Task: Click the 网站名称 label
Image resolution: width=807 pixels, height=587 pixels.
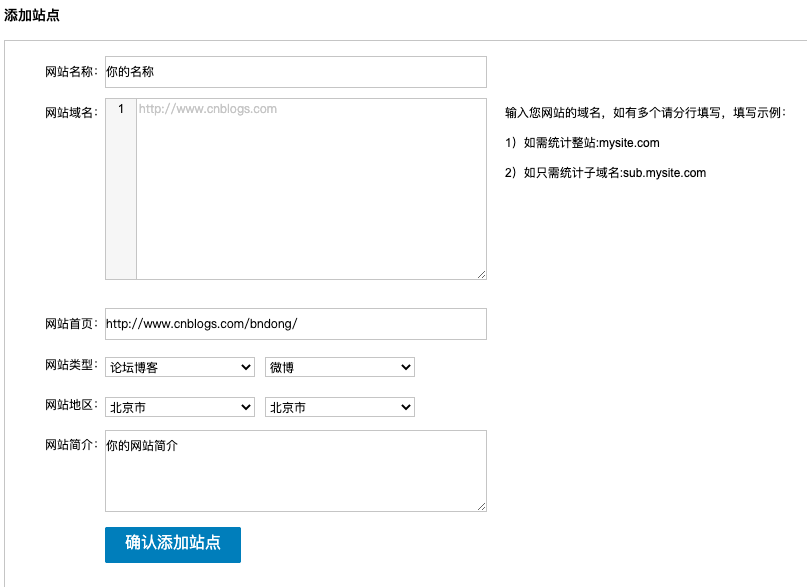Action: [71, 72]
